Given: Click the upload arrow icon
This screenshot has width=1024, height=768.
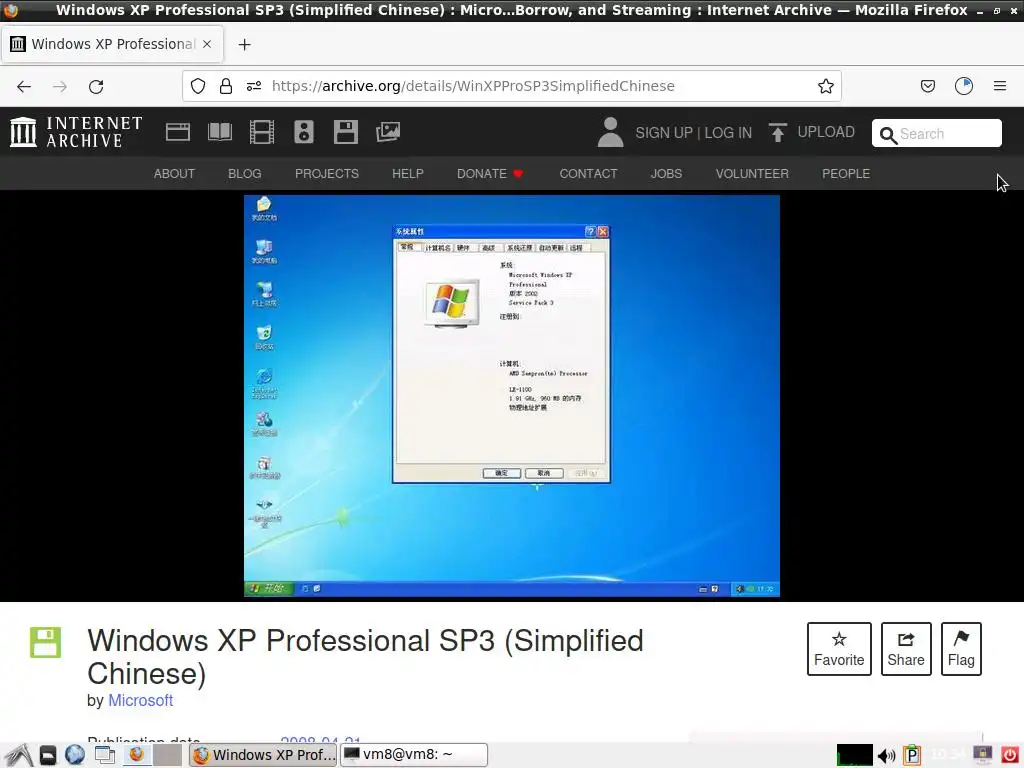Looking at the screenshot, I should pos(777,132).
